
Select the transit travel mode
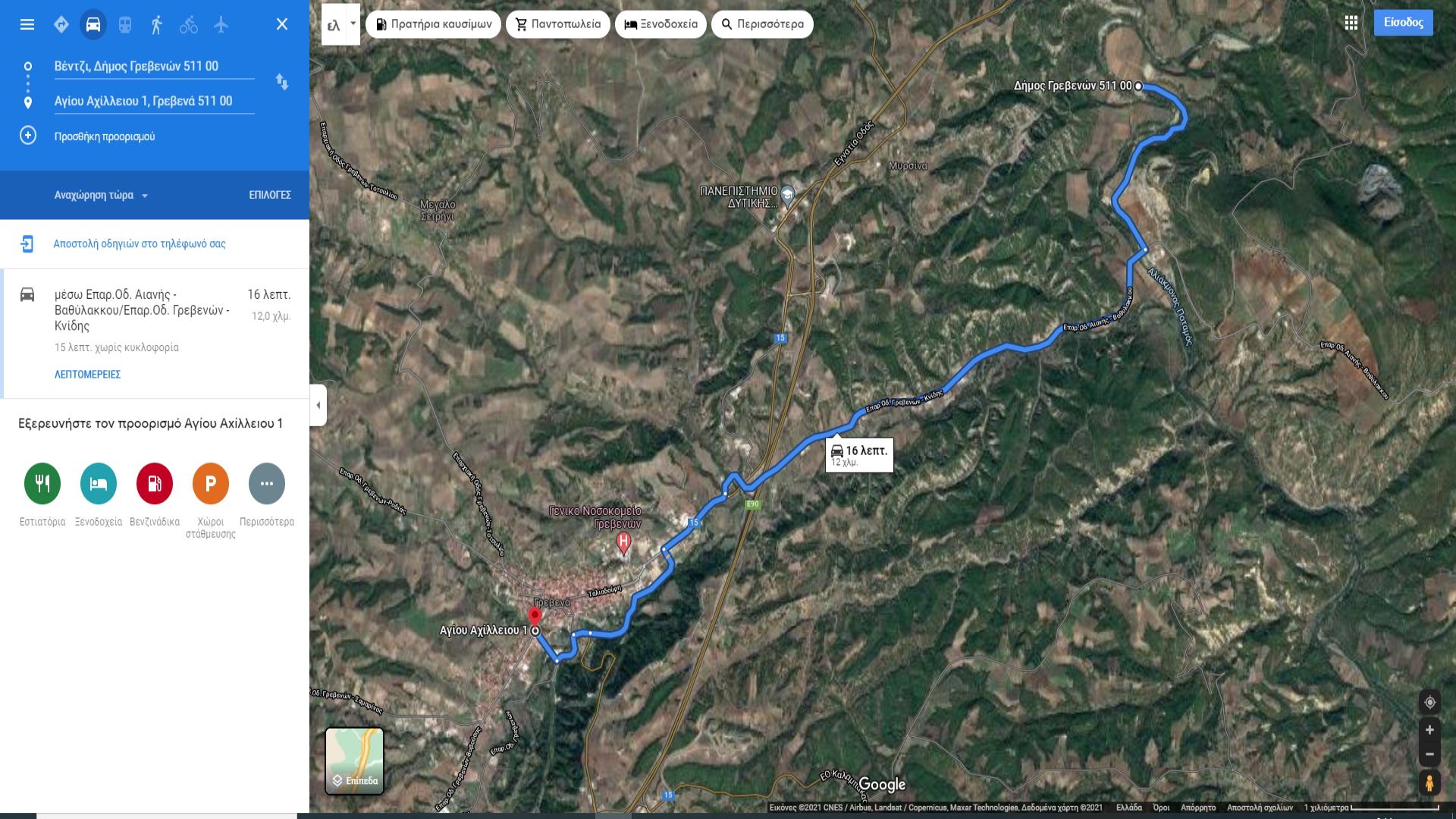coord(125,24)
